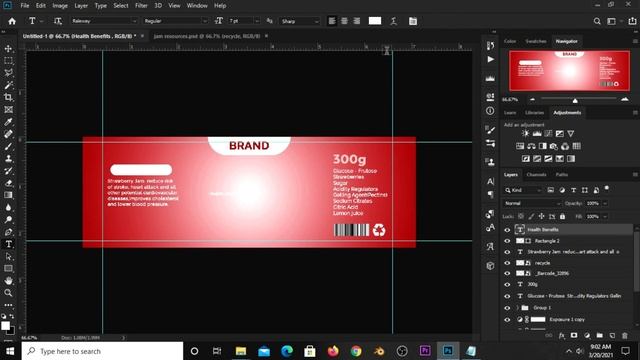Delete layer with trash icon
640x360 pixels.
click(x=624, y=336)
